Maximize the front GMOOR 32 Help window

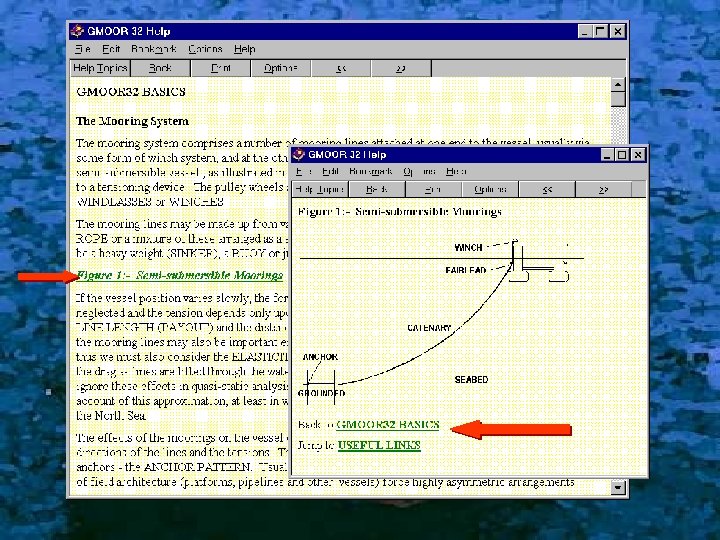622,155
